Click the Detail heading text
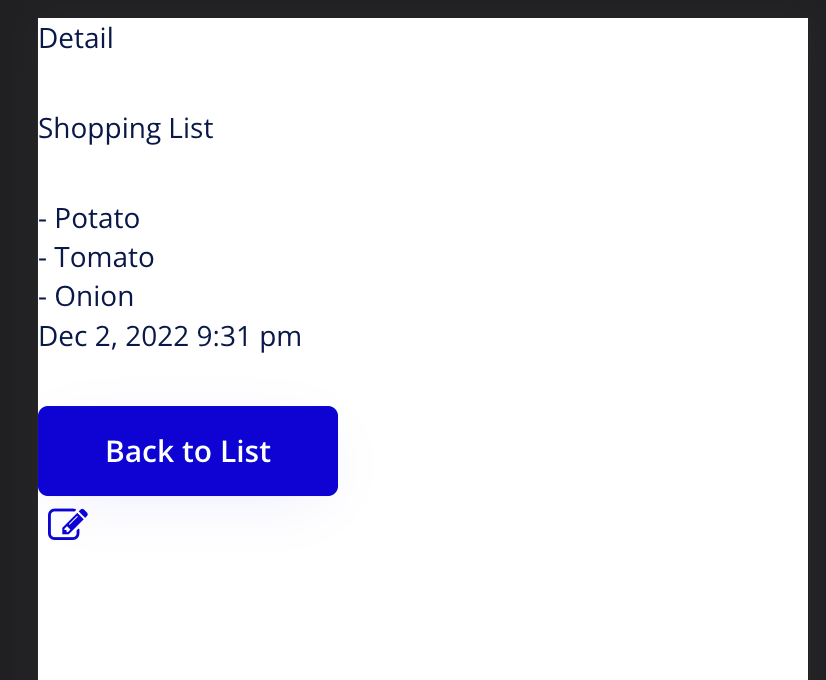This screenshot has width=826, height=680. (x=76, y=39)
